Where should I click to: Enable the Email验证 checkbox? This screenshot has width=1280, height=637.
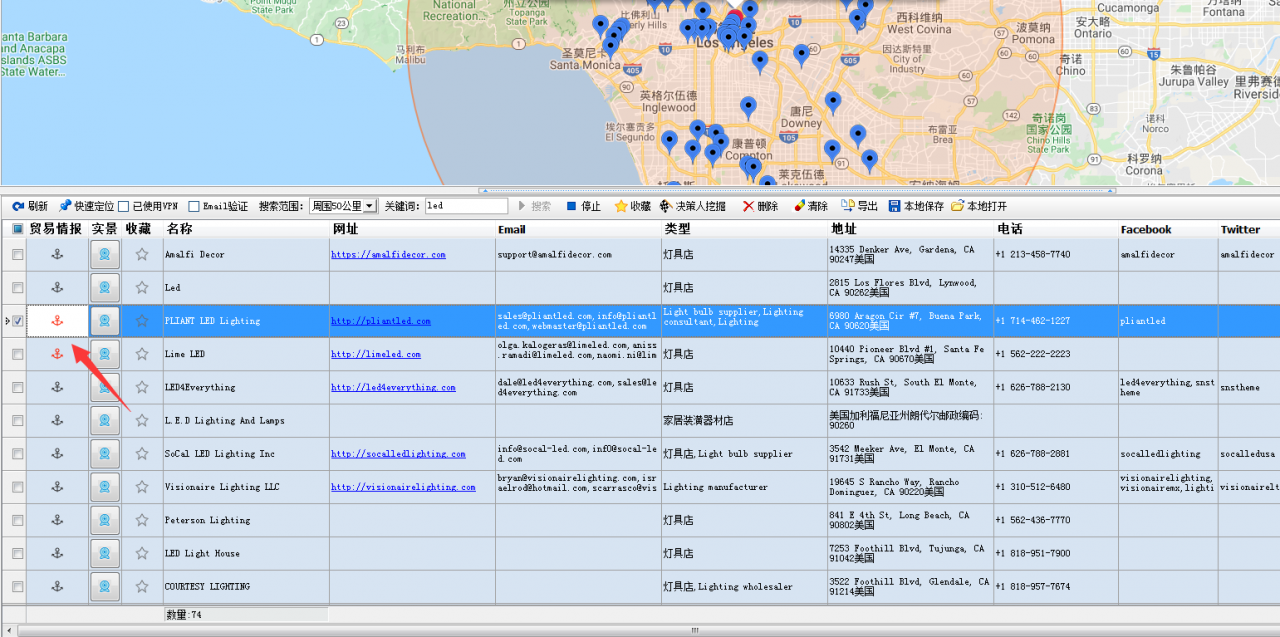coord(194,206)
